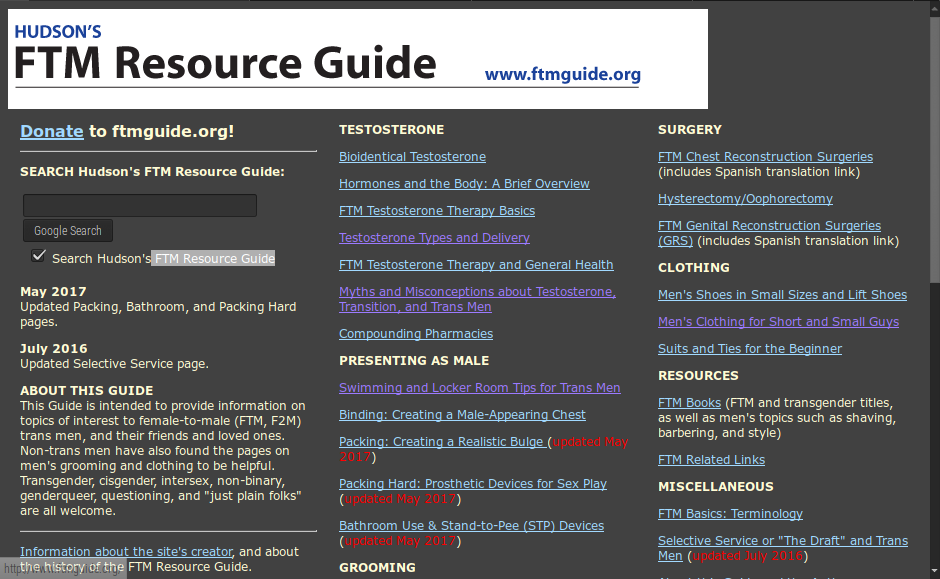
Task: Open FTM Basics: Terminology link
Action: click(730, 513)
